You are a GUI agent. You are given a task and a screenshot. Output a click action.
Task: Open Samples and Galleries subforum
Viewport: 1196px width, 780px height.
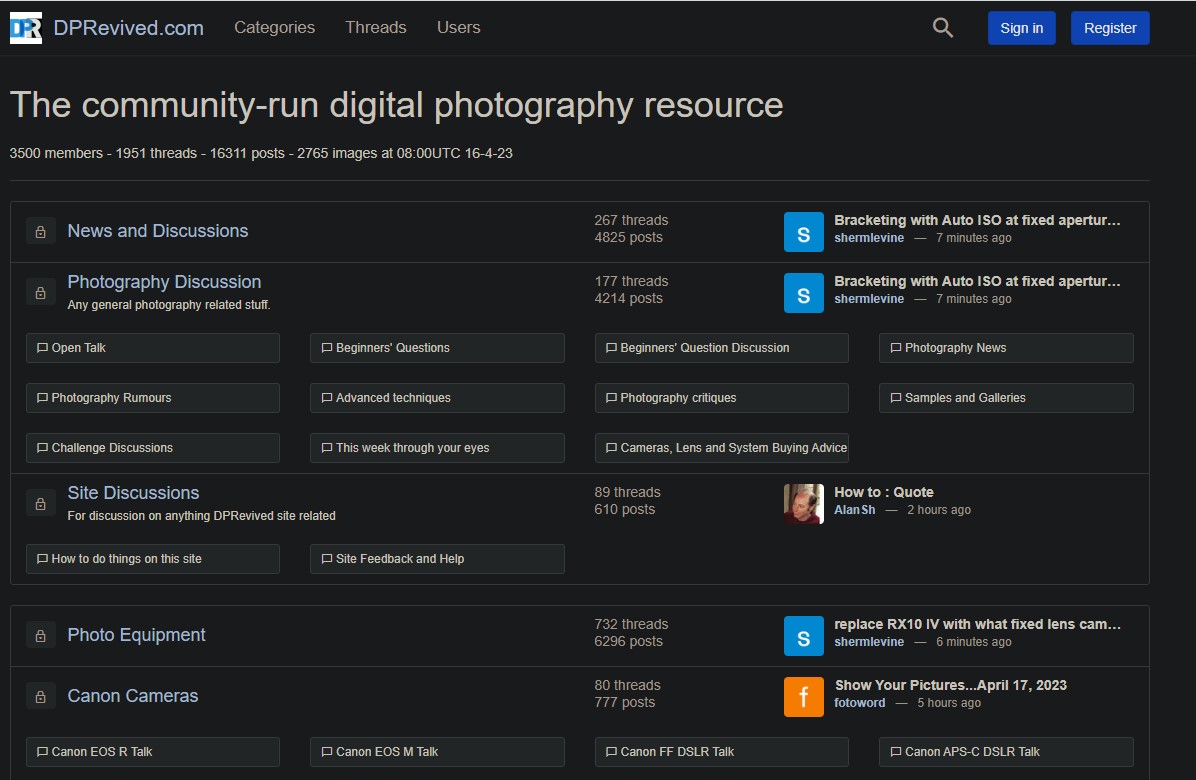(x=1006, y=398)
